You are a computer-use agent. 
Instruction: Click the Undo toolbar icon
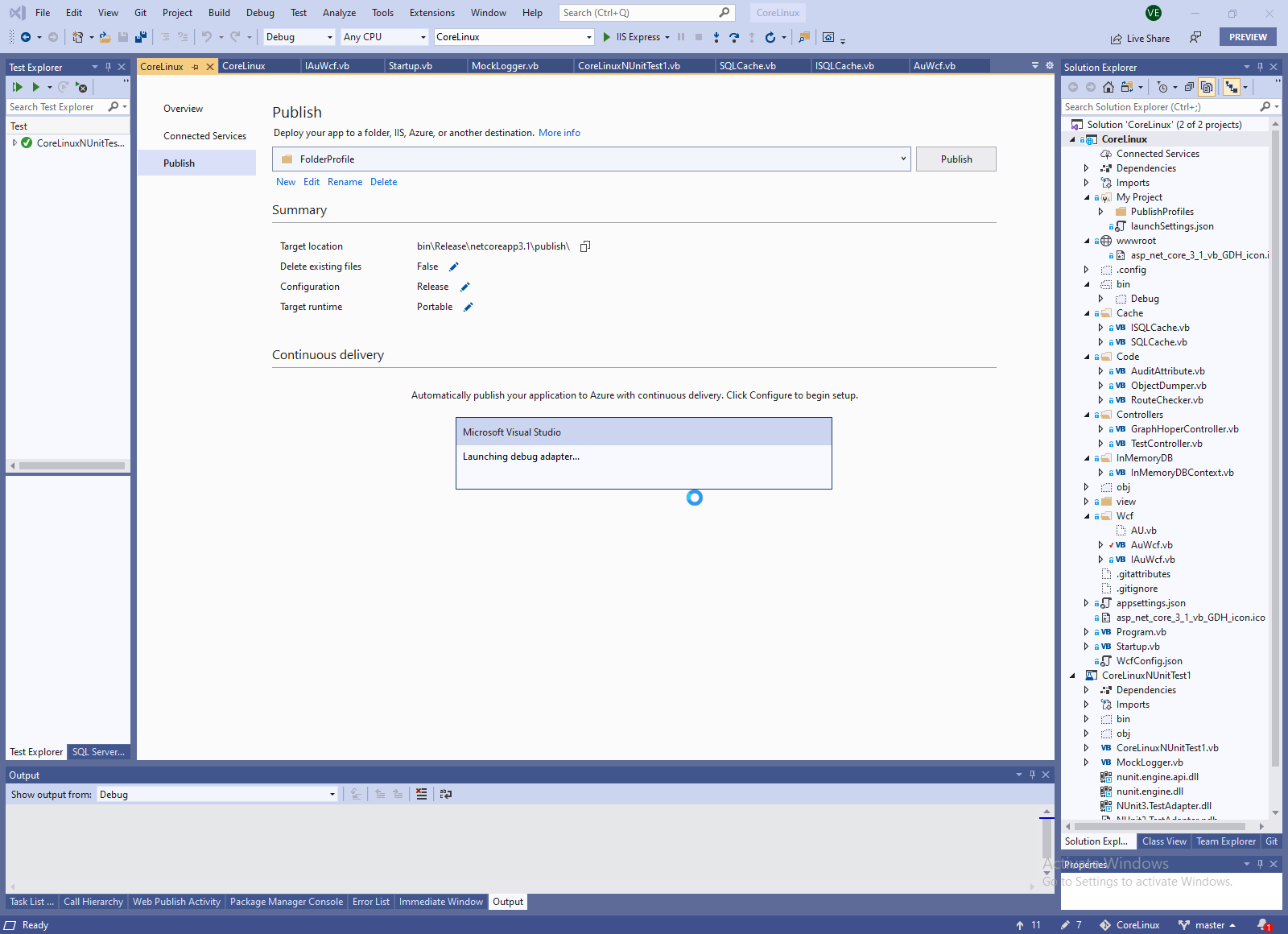coord(207,37)
